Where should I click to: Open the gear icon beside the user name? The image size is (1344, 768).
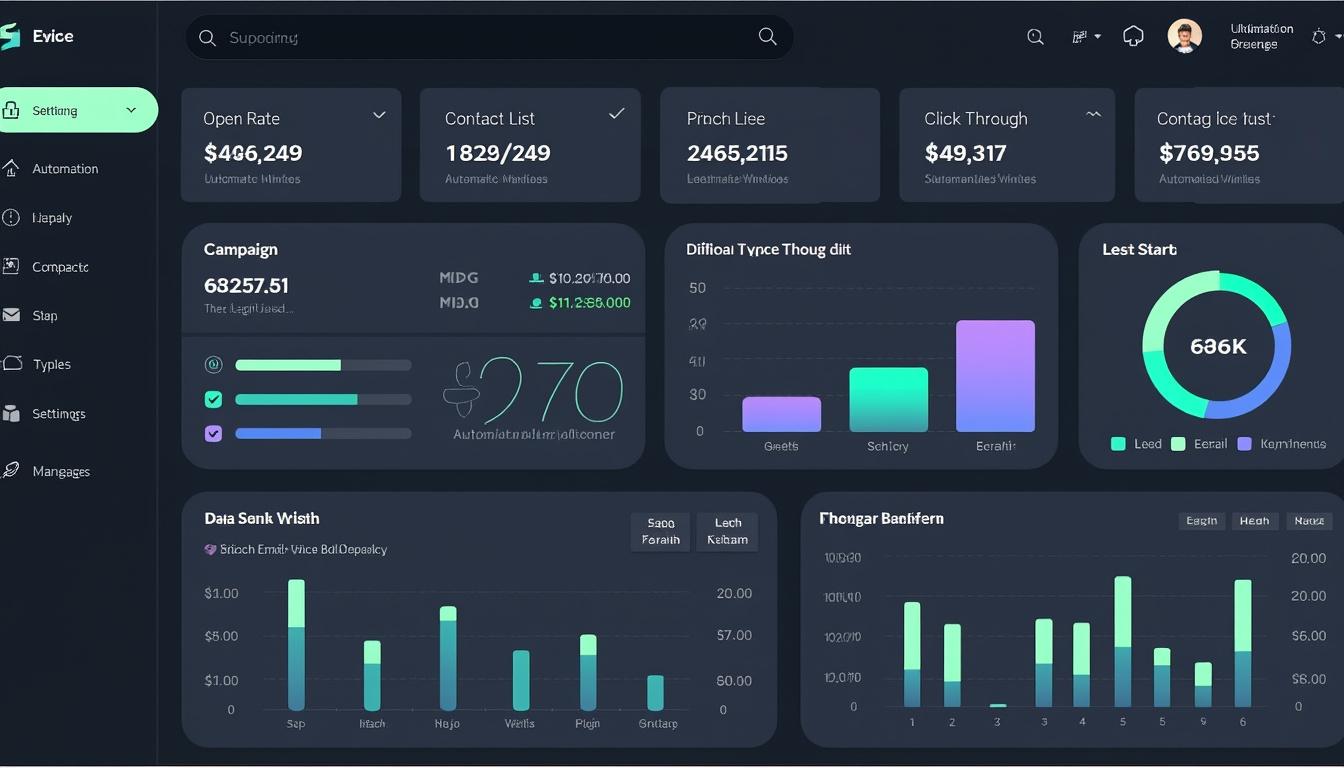(1319, 36)
